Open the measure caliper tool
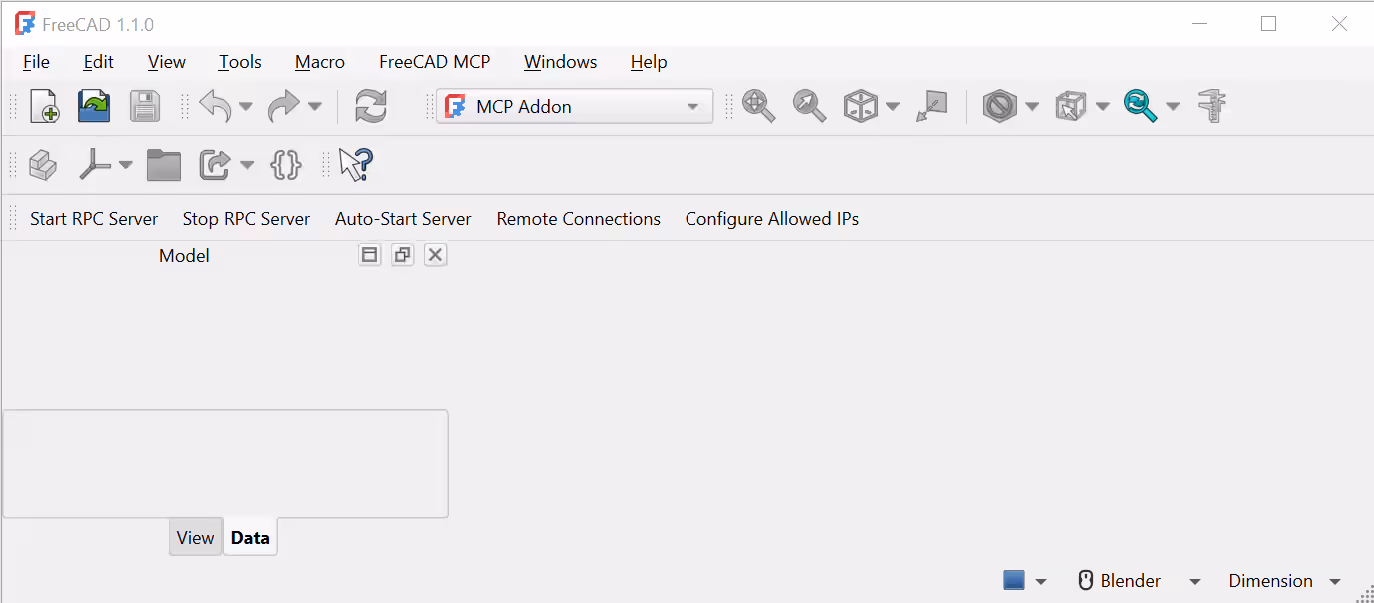Image resolution: width=1374 pixels, height=603 pixels. point(1212,106)
